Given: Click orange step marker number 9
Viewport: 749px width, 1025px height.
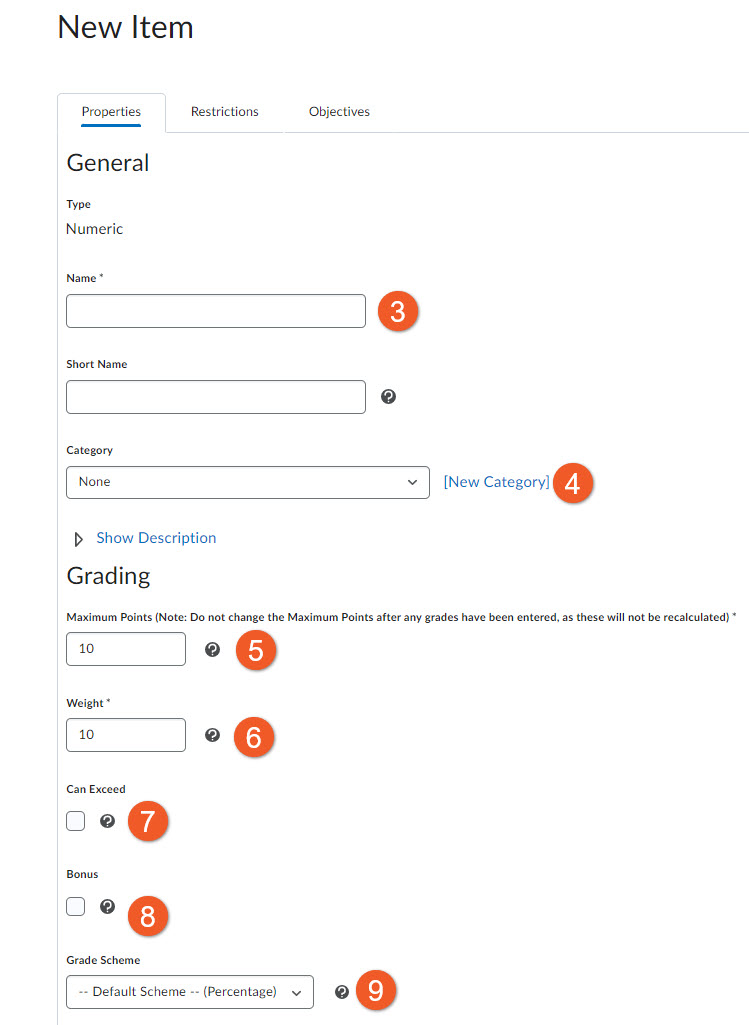Looking at the screenshot, I should pos(376,991).
